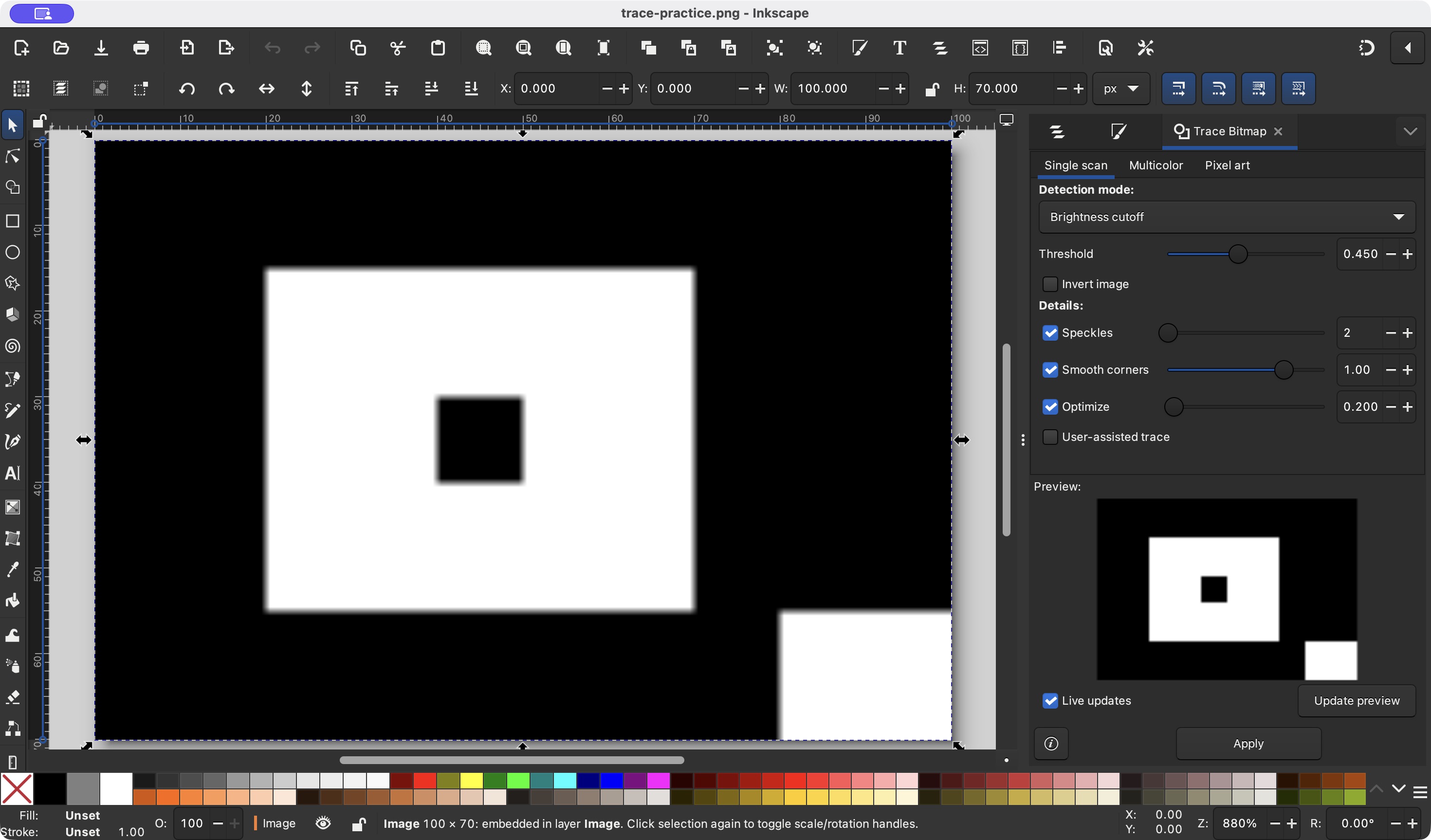The width and height of the screenshot is (1431, 840).
Task: Turn off Live updates checkbox
Action: click(1050, 700)
